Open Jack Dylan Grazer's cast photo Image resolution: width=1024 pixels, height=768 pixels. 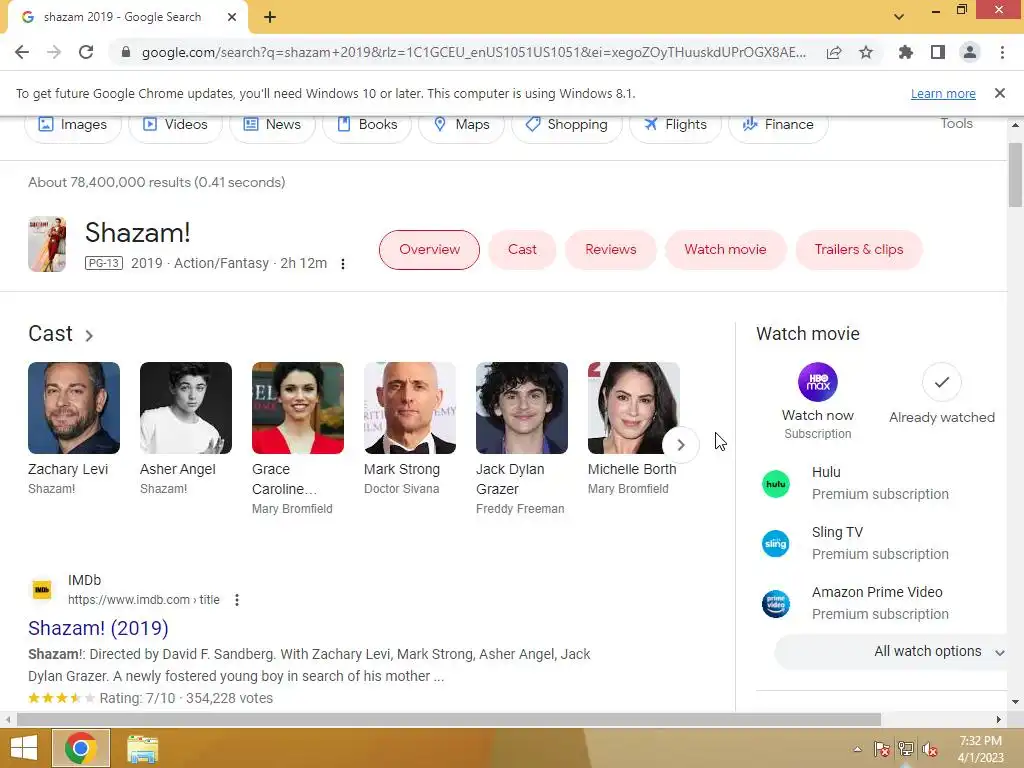click(x=522, y=408)
